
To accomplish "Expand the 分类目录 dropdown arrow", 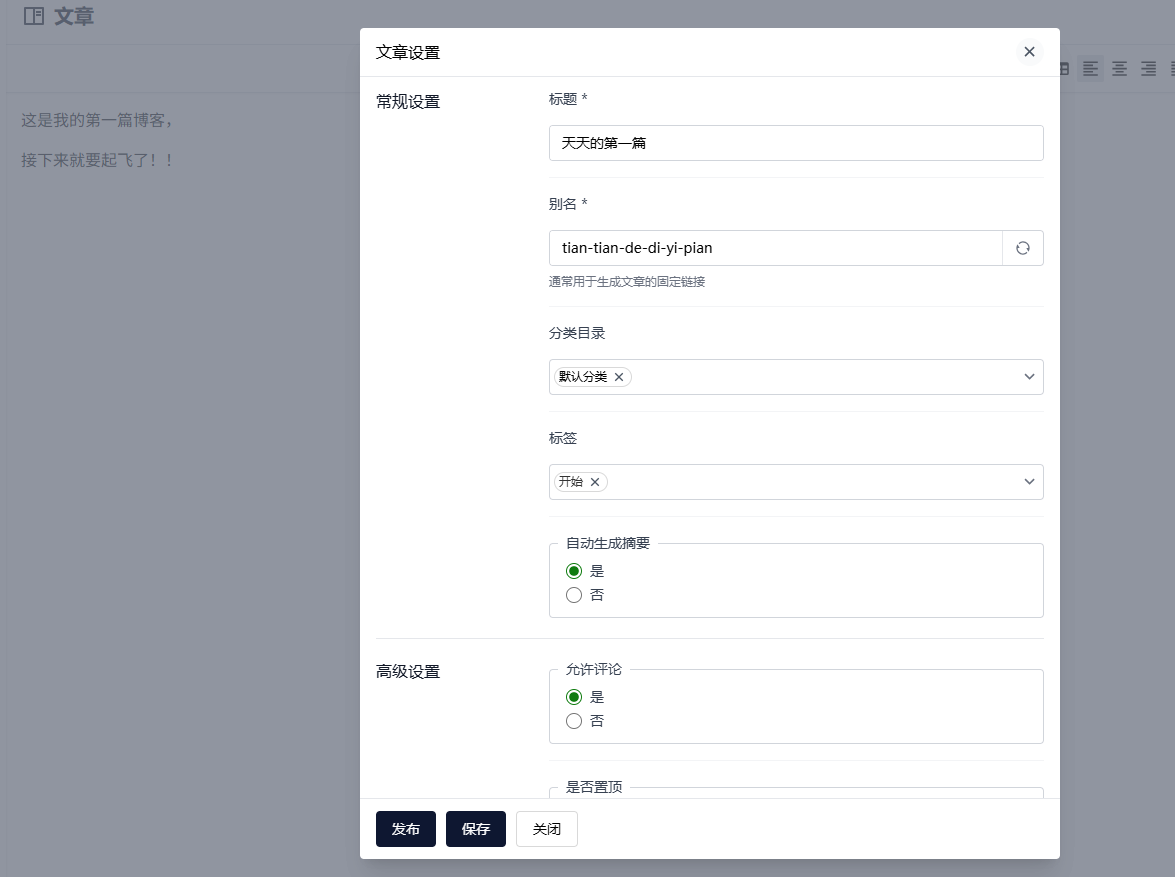I will coord(1029,377).
